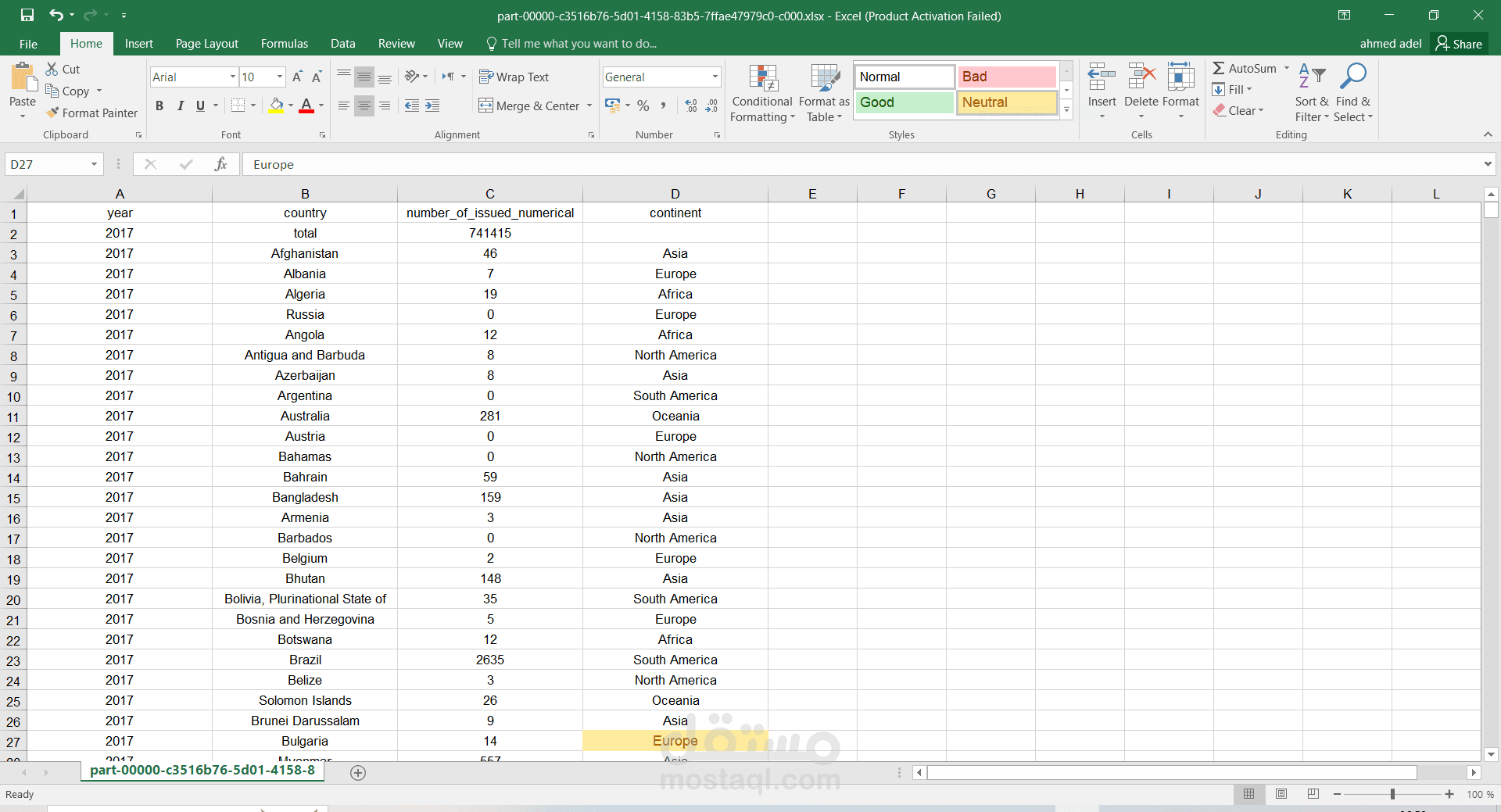Screen dimensions: 1501x812
Task: Open Format as Table gallery
Action: [824, 93]
